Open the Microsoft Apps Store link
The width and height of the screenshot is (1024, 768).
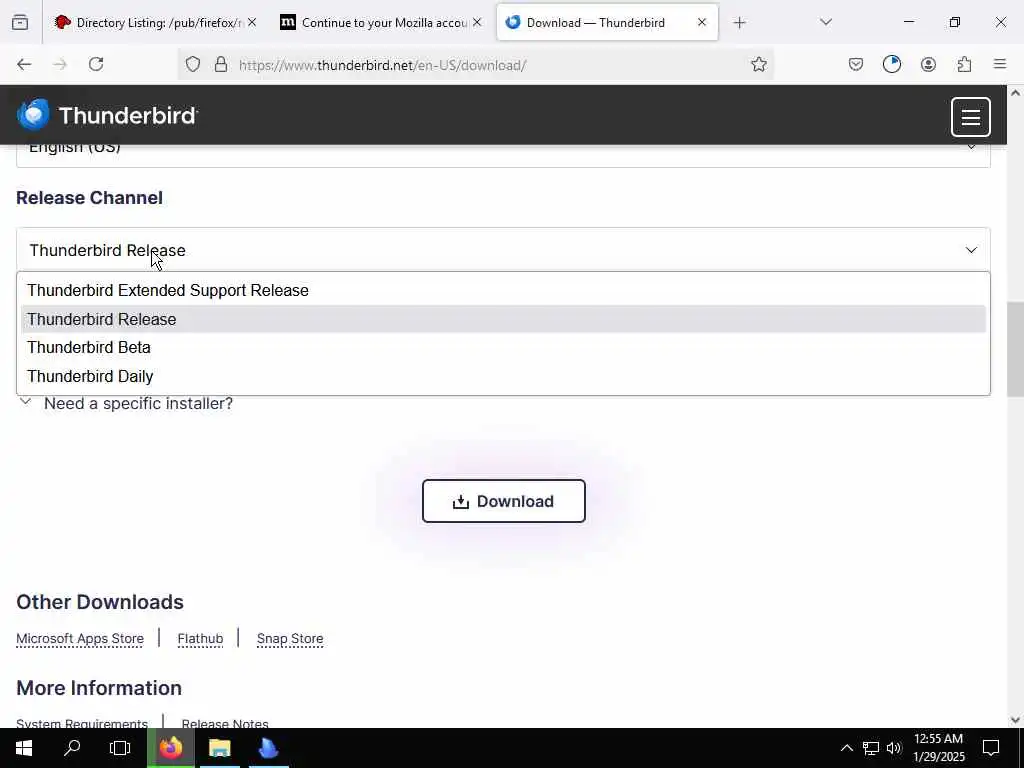[x=80, y=639]
